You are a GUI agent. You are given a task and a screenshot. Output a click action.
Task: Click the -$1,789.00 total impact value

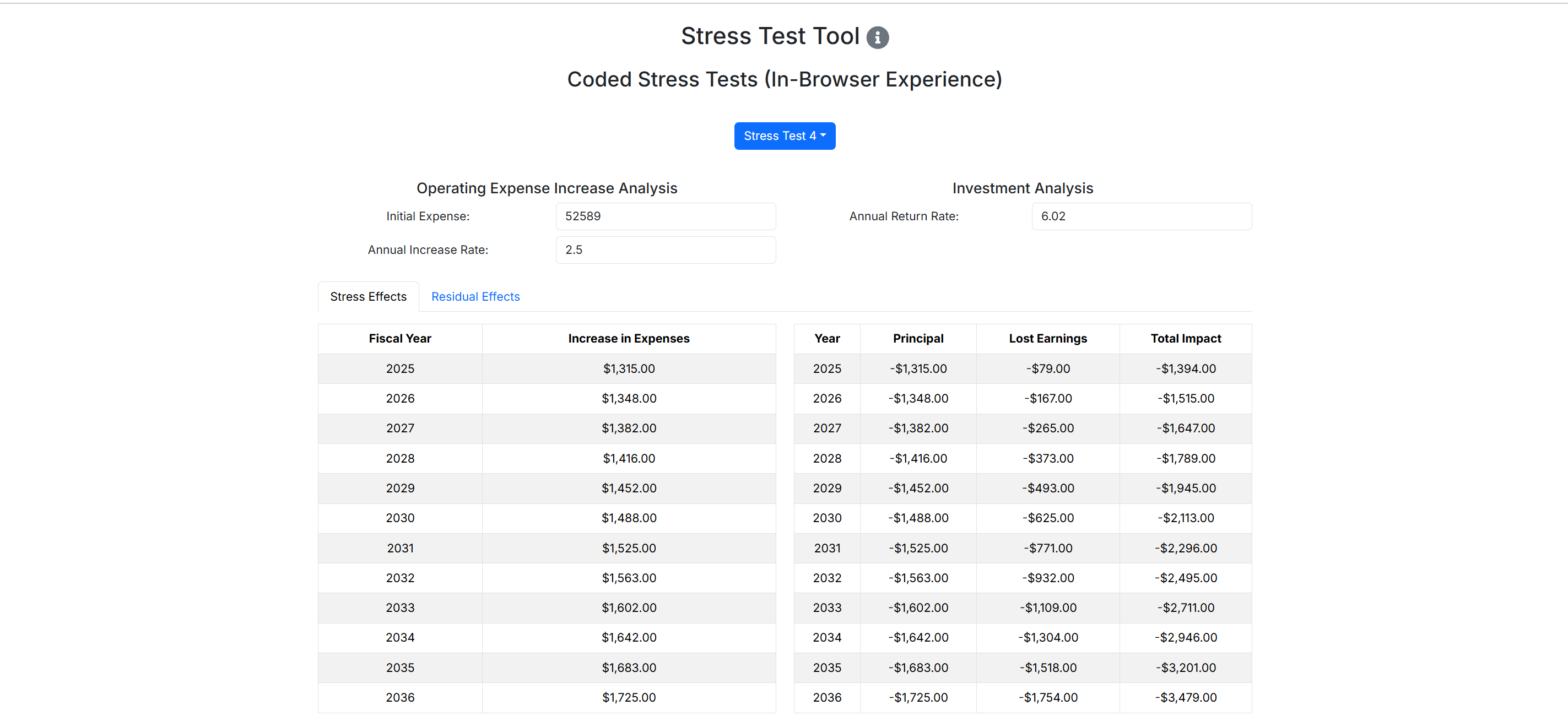(x=1186, y=458)
